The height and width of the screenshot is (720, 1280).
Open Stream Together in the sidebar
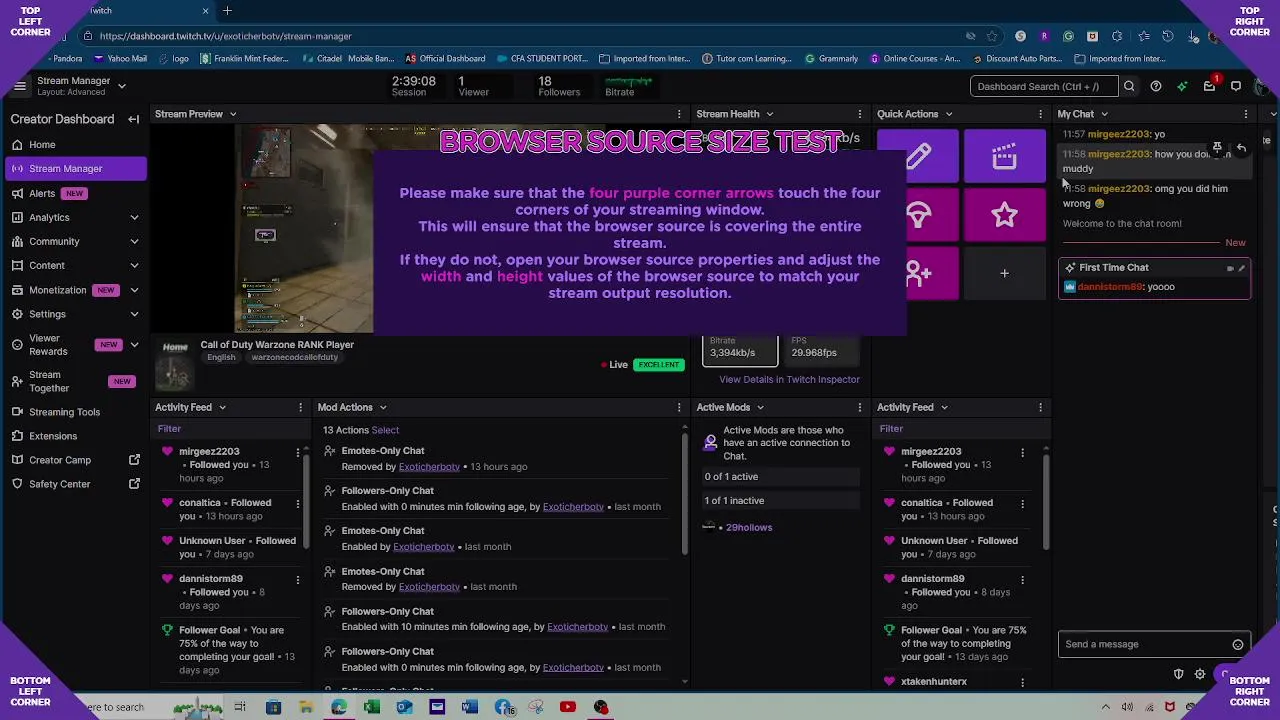(75, 381)
